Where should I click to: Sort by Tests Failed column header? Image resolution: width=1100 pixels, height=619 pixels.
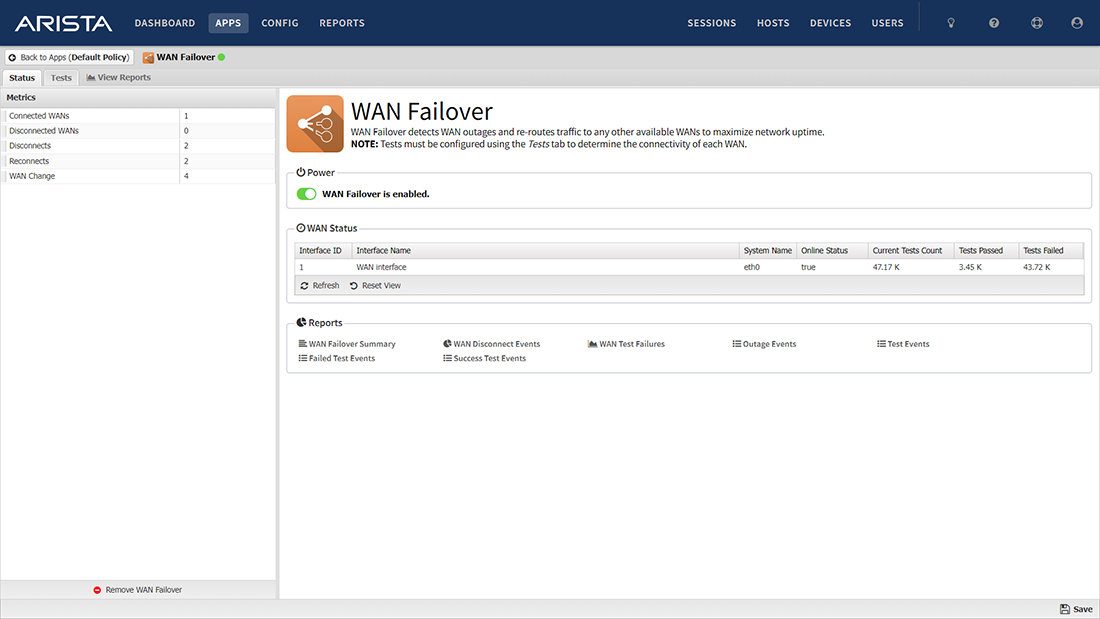click(x=1051, y=251)
